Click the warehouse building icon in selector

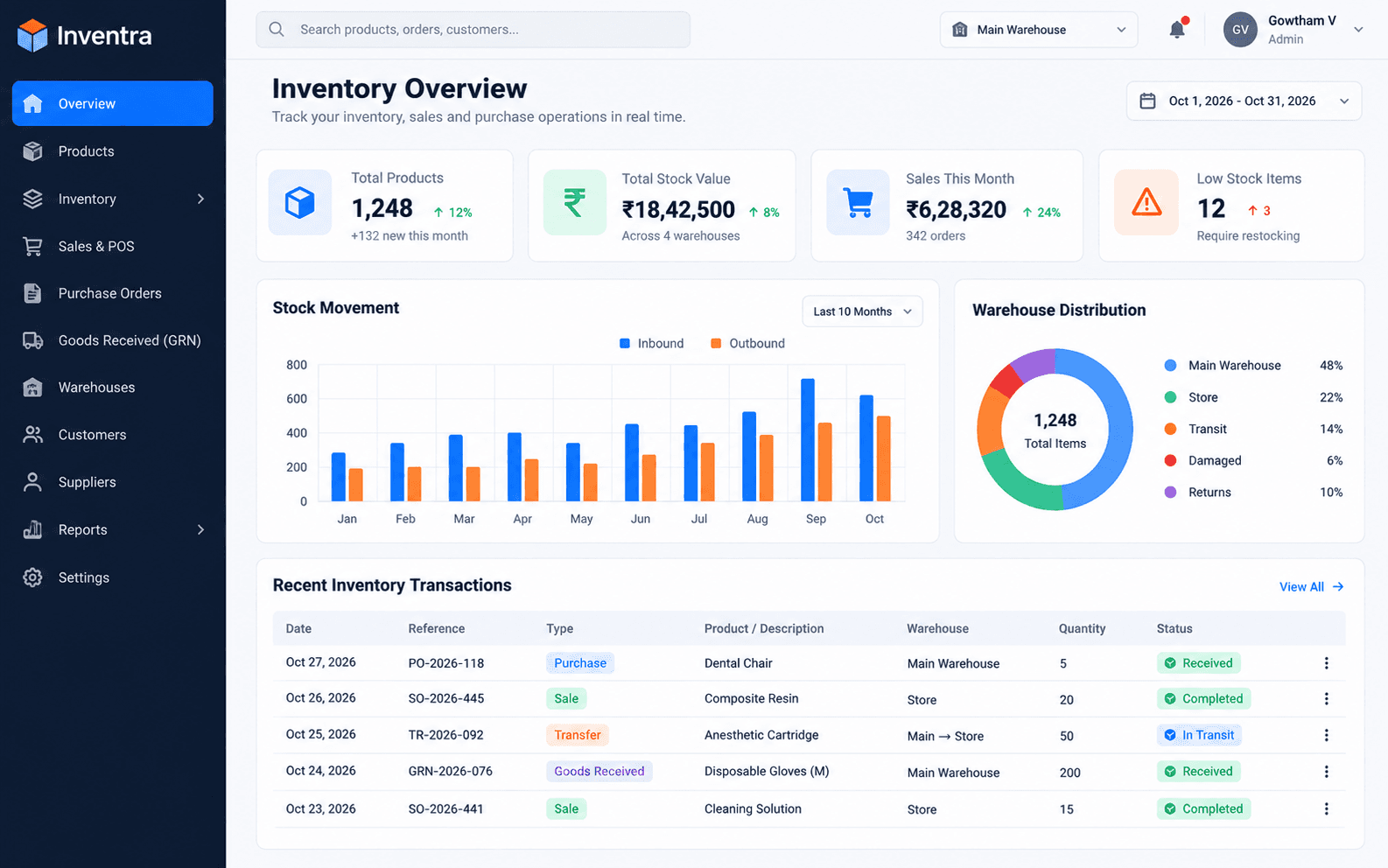(959, 29)
